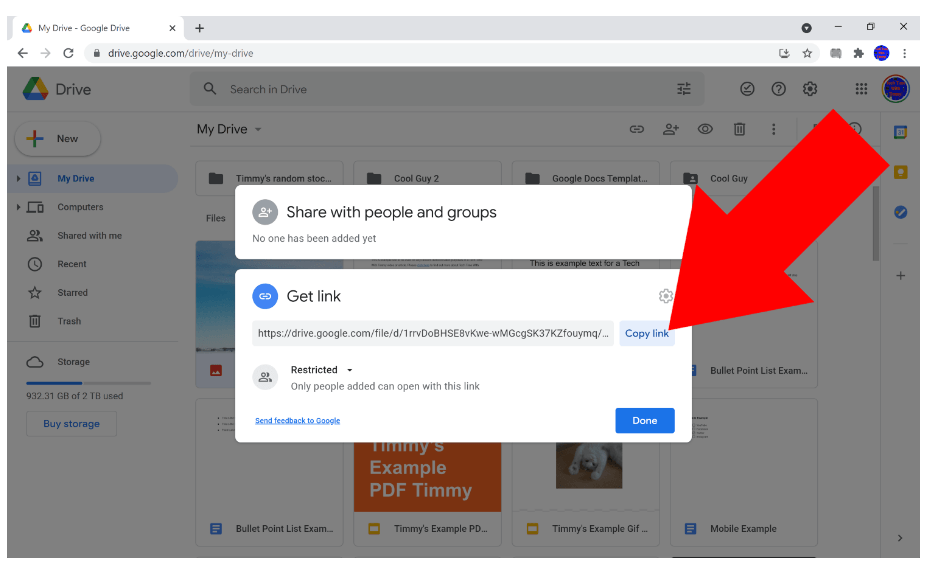Select the share link URL field
928x564 pixels.
433,333
